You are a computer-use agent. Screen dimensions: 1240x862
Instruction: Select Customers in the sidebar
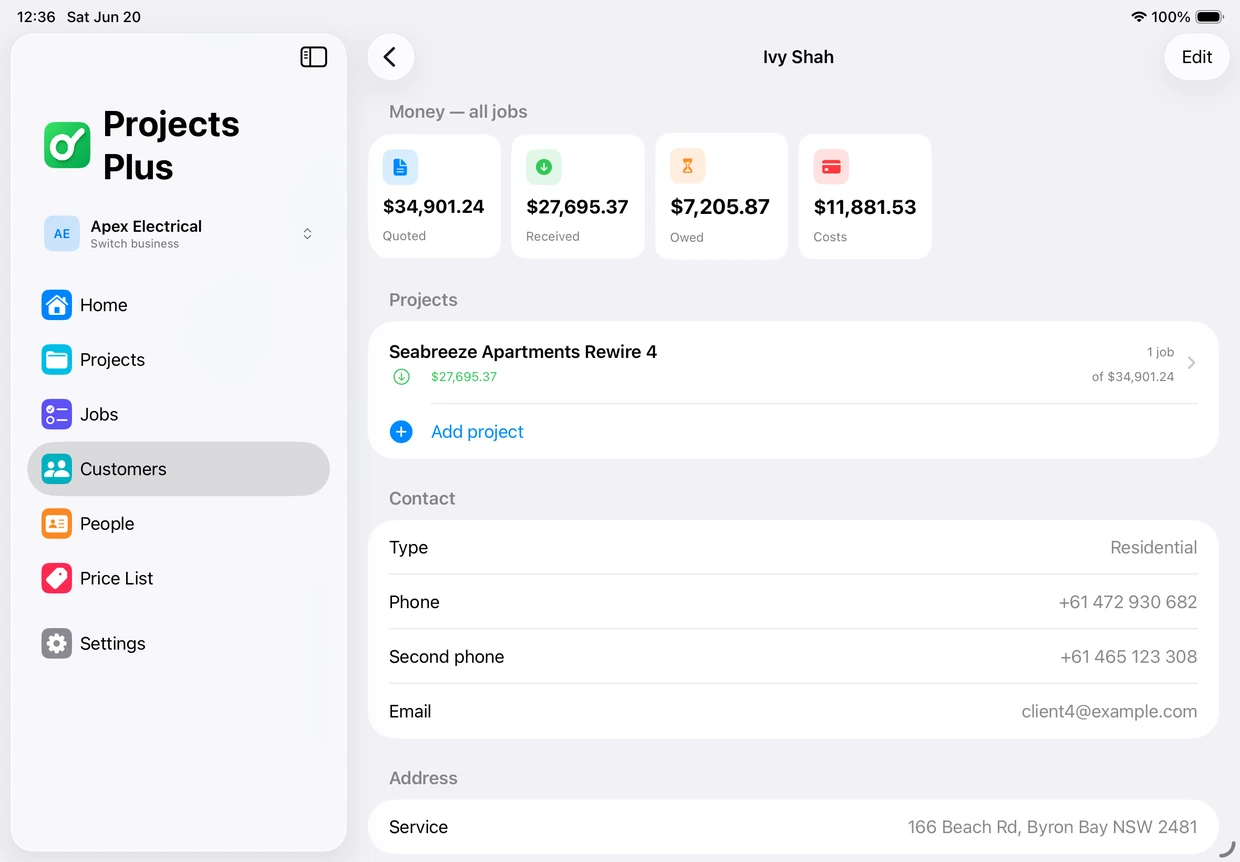178,469
